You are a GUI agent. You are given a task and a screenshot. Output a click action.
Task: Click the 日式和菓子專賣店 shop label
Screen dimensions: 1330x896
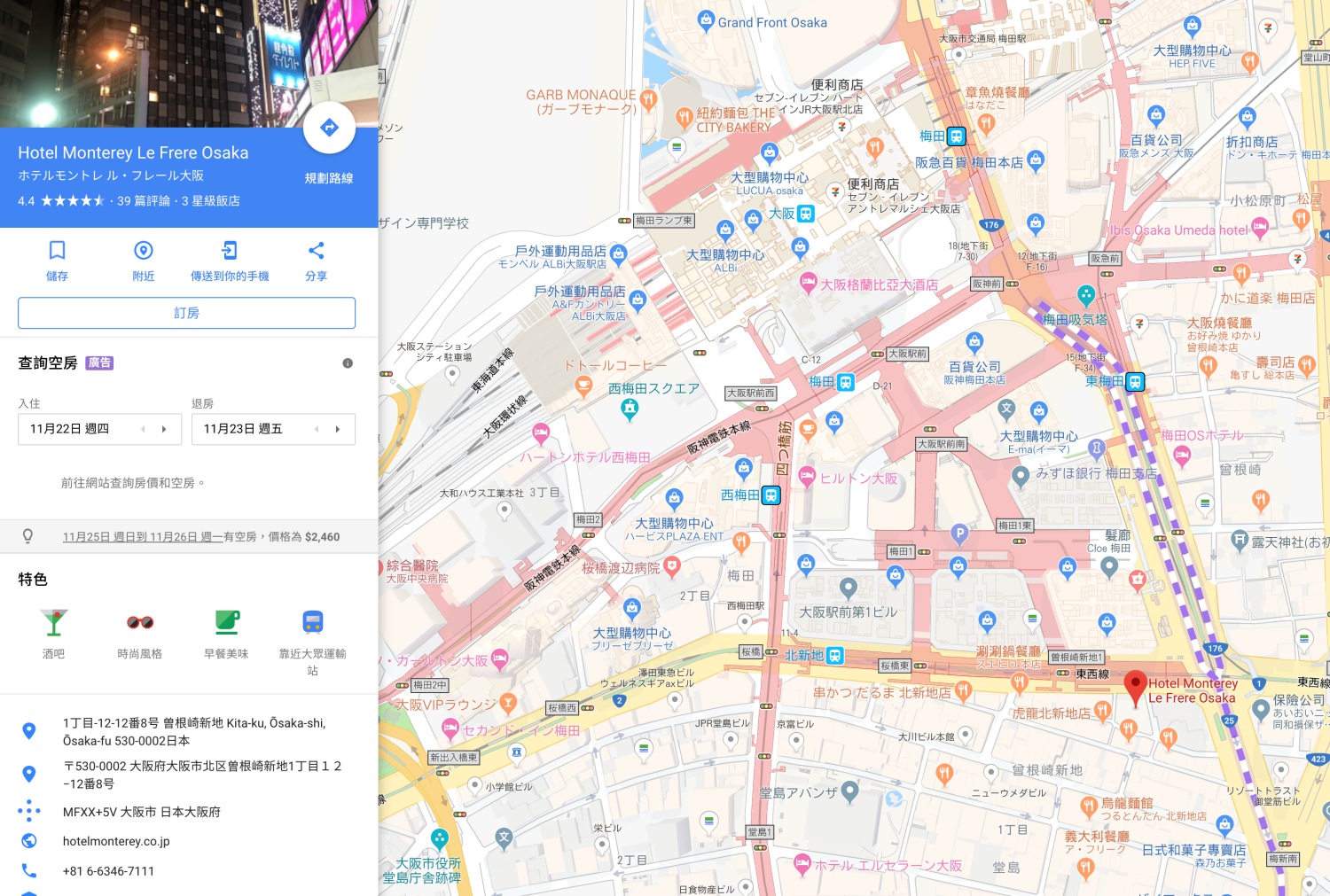[x=1193, y=850]
